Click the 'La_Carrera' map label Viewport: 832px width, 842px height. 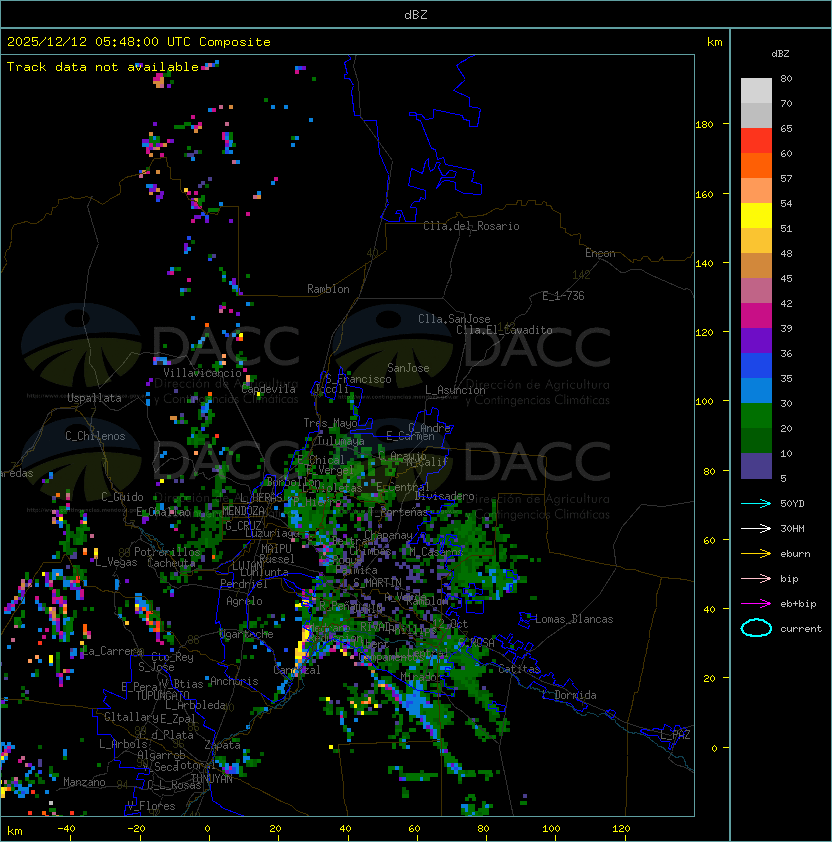pyautogui.click(x=113, y=651)
